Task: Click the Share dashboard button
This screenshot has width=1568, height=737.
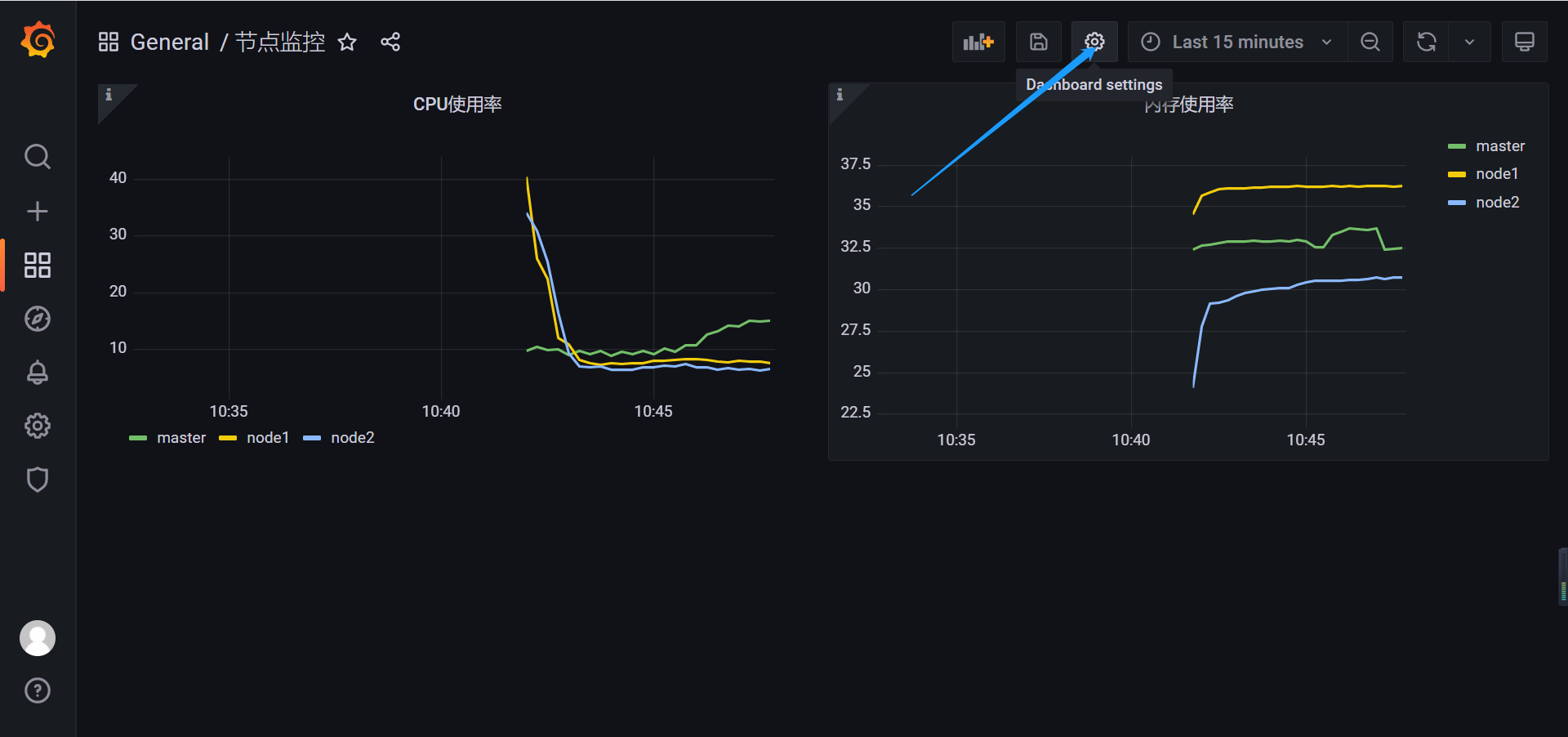Action: tap(390, 41)
